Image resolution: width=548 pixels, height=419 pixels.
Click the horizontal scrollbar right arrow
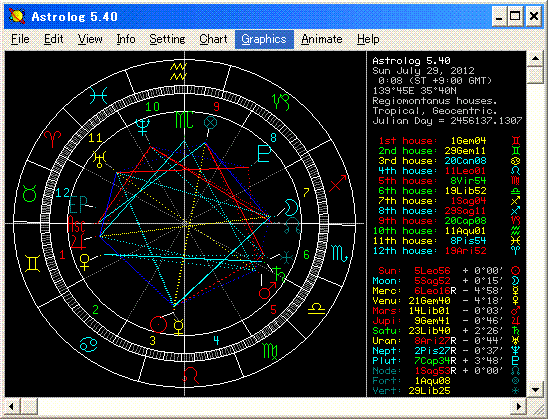519,406
